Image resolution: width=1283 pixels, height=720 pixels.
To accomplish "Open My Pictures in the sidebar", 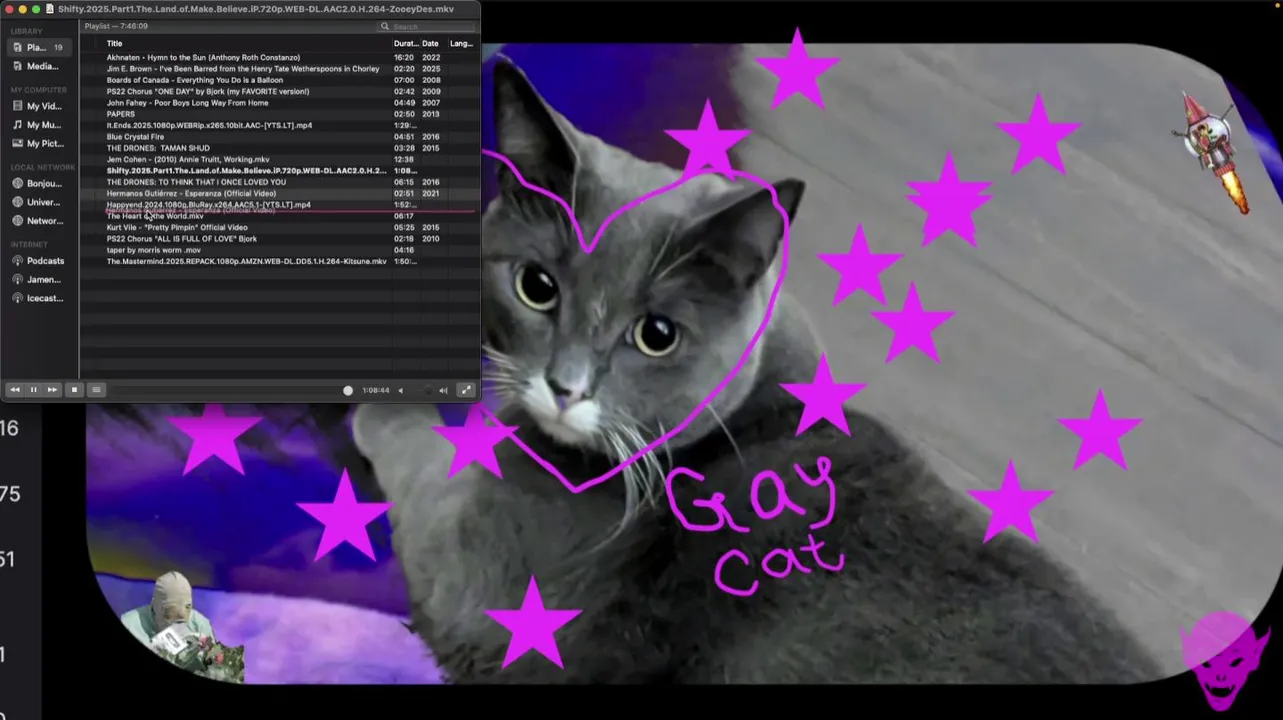I will (37, 143).
